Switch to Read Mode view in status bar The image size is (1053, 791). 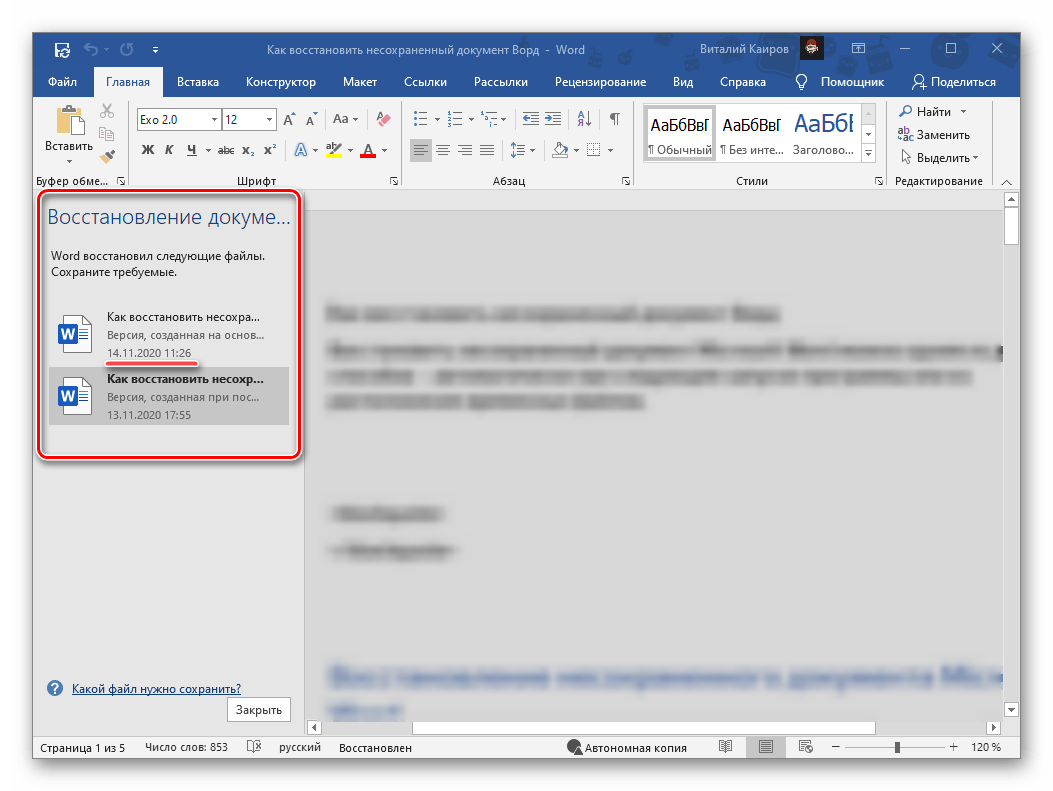[726, 747]
